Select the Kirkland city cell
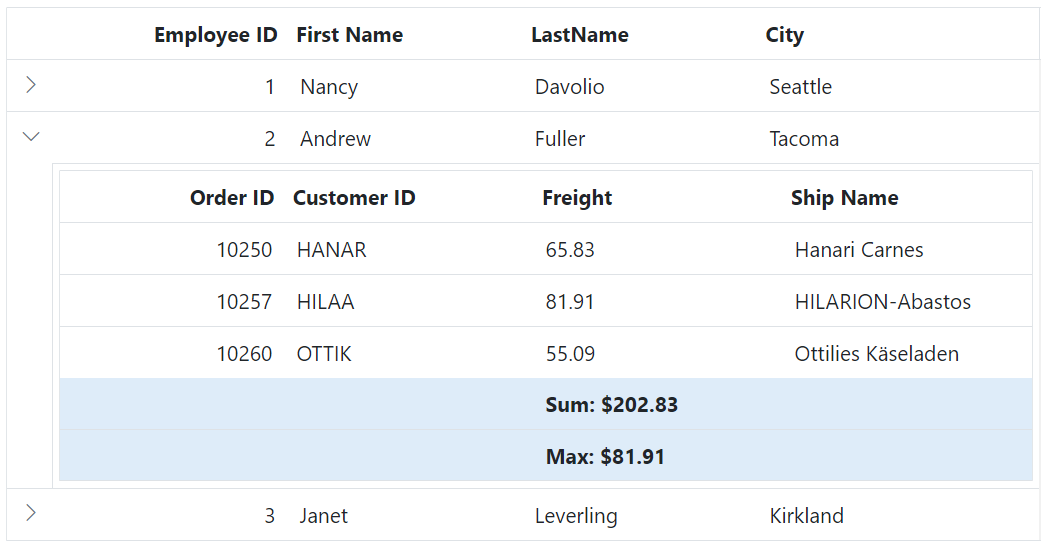This screenshot has width=1041, height=544. pos(806,516)
